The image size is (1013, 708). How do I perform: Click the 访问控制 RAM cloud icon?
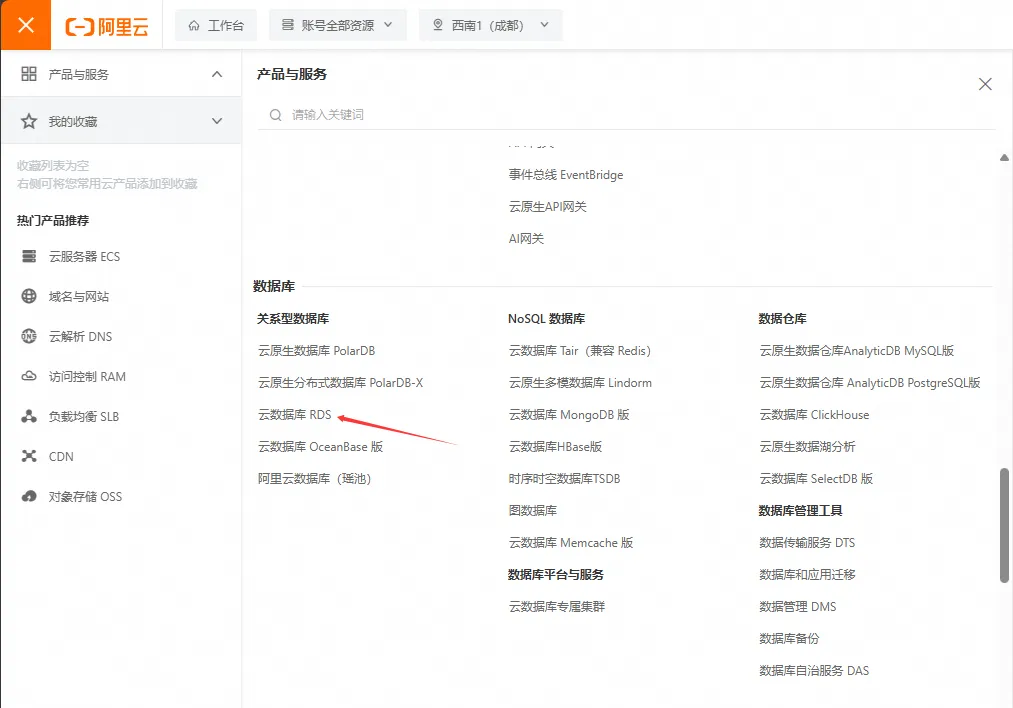coord(29,376)
